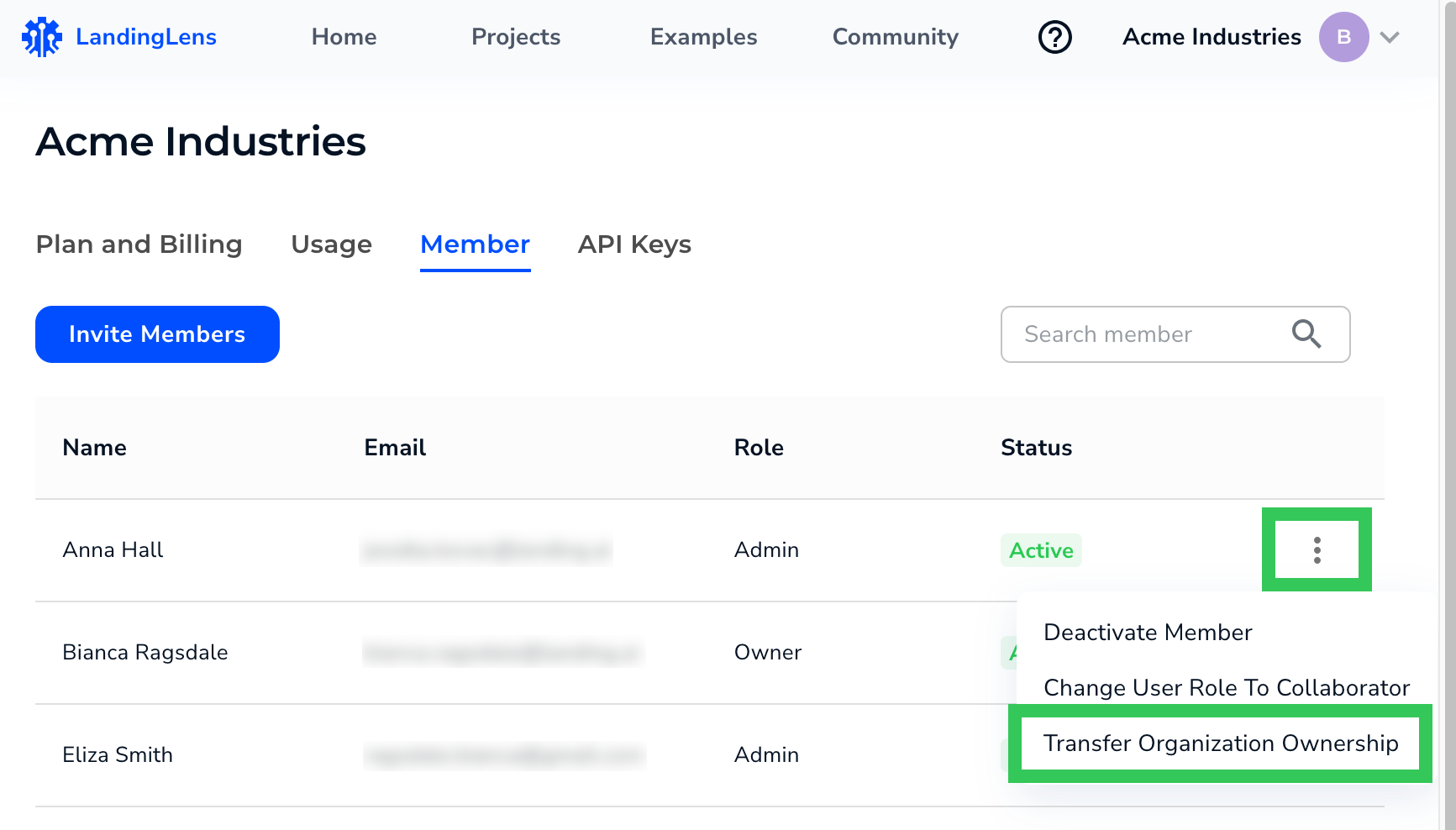Select the Member tab

tap(475, 244)
